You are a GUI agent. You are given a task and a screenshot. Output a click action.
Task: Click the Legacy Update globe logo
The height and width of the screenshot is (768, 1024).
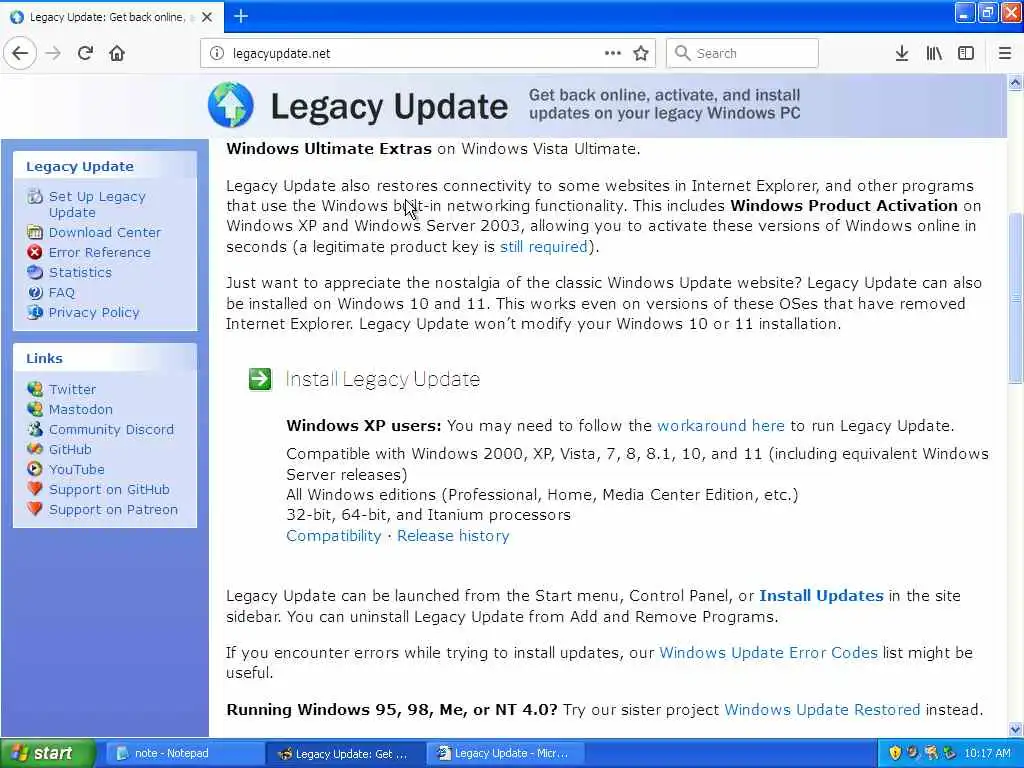click(231, 105)
